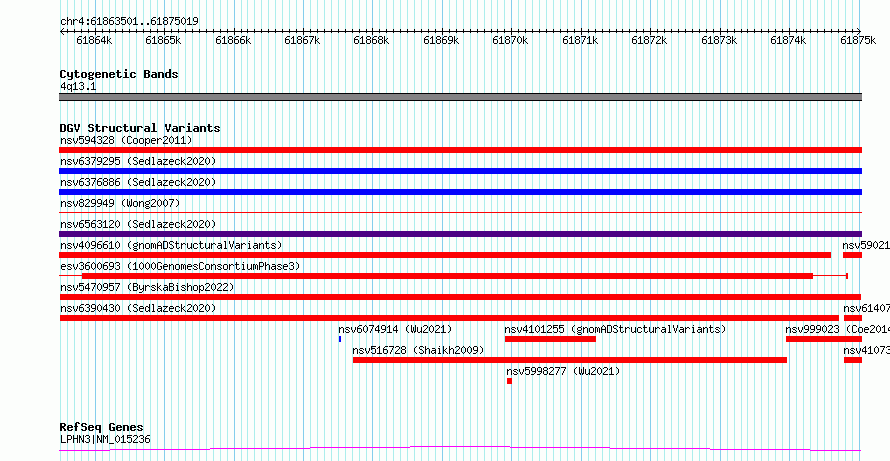Open the nsv6376886 (Sedlazeck2020) variant label
Image resolution: width=890 pixels, height=461 pixels.
[x=138, y=182]
